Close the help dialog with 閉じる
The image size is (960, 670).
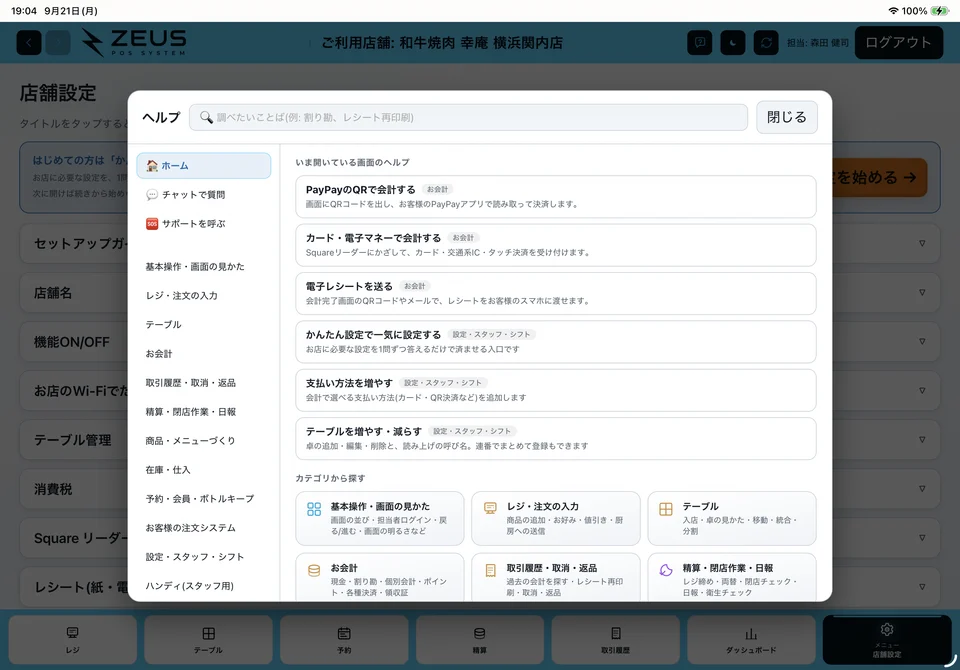click(x=787, y=117)
